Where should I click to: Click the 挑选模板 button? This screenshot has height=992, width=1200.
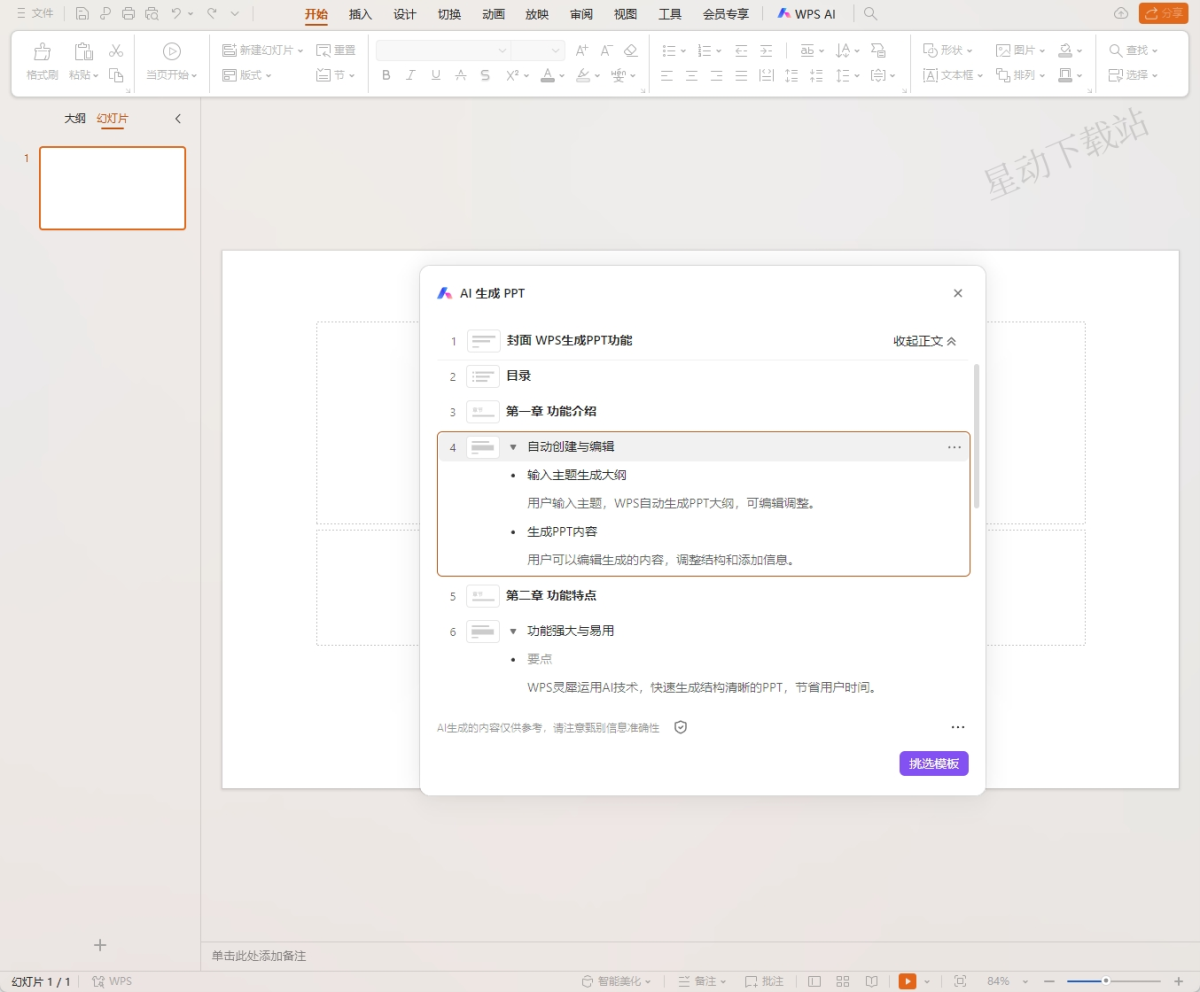tap(934, 764)
